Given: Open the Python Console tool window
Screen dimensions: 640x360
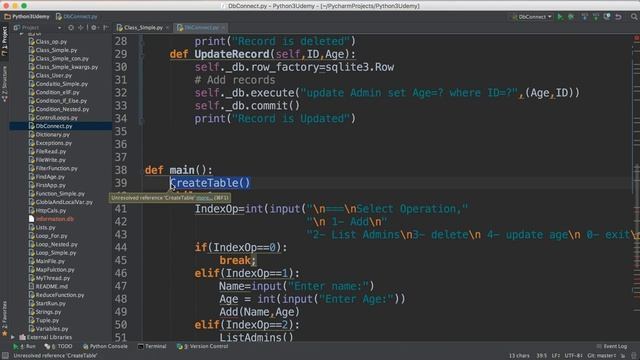Looking at the screenshot, I should pyautogui.click(x=105, y=347).
